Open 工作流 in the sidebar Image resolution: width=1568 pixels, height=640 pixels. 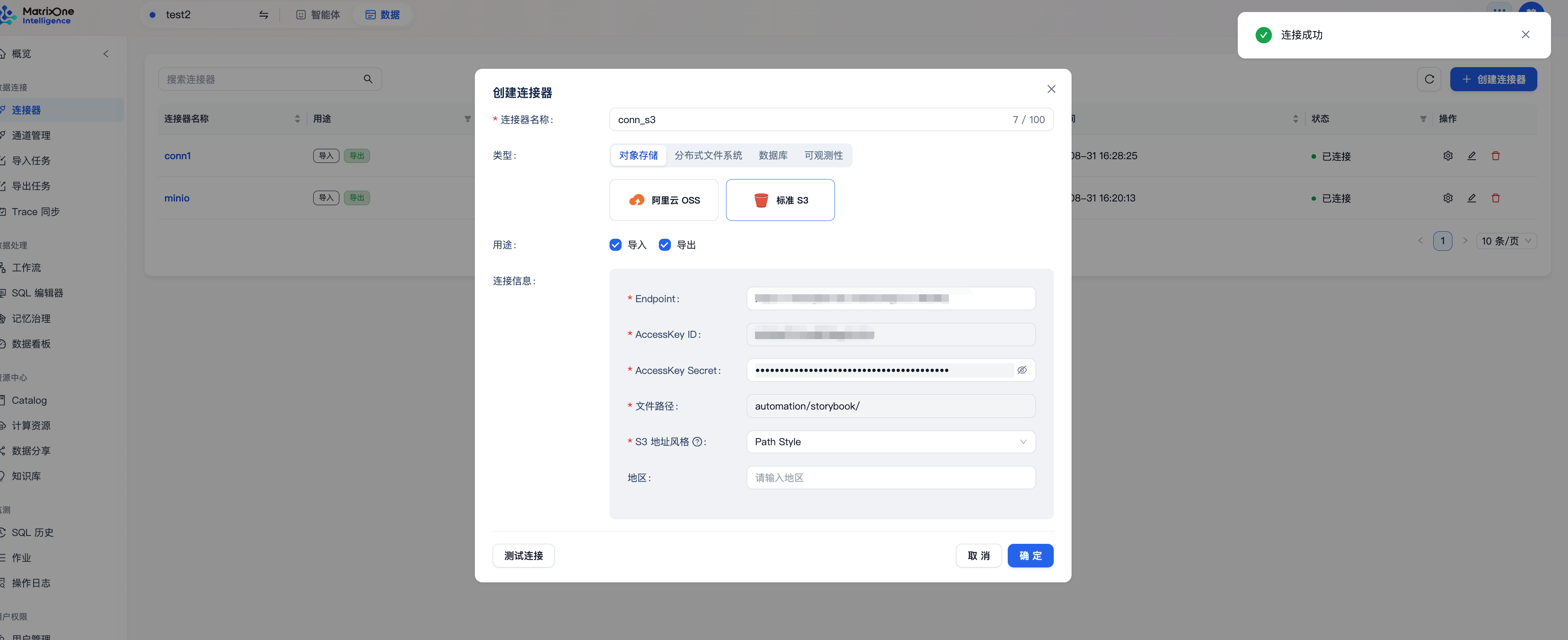point(26,268)
